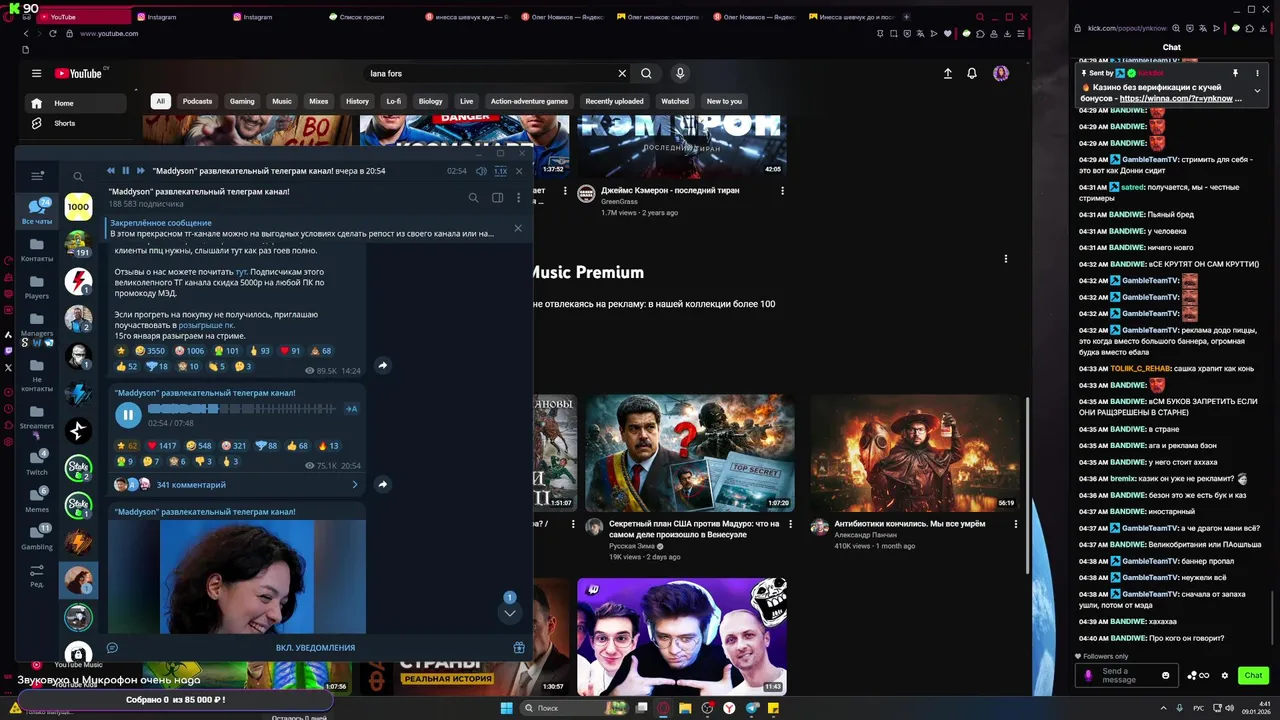This screenshot has height=720, width=1280.
Task: Click the Send a message field
Action: [x=1125, y=676]
